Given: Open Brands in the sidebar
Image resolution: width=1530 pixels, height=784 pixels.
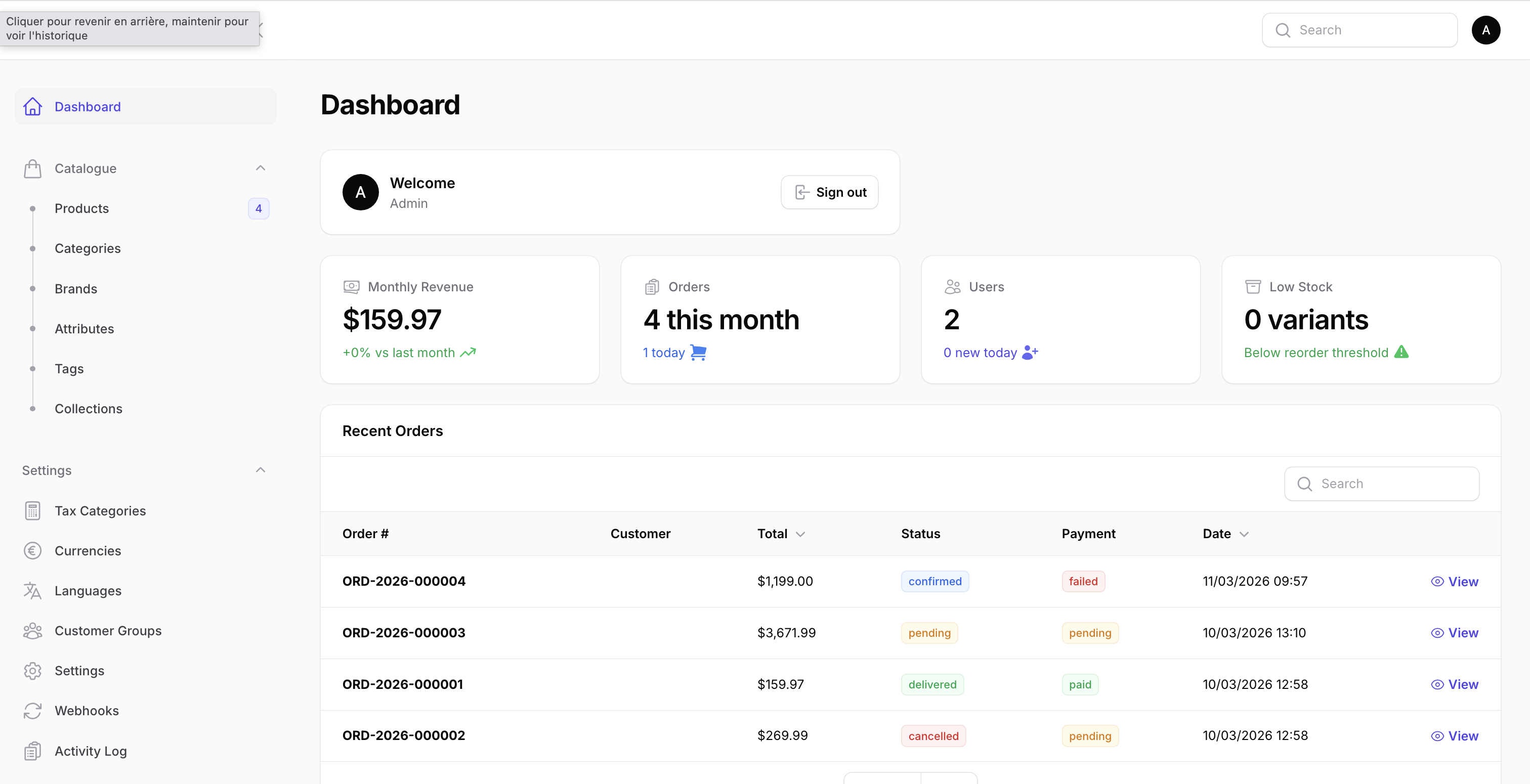Looking at the screenshot, I should (76, 289).
